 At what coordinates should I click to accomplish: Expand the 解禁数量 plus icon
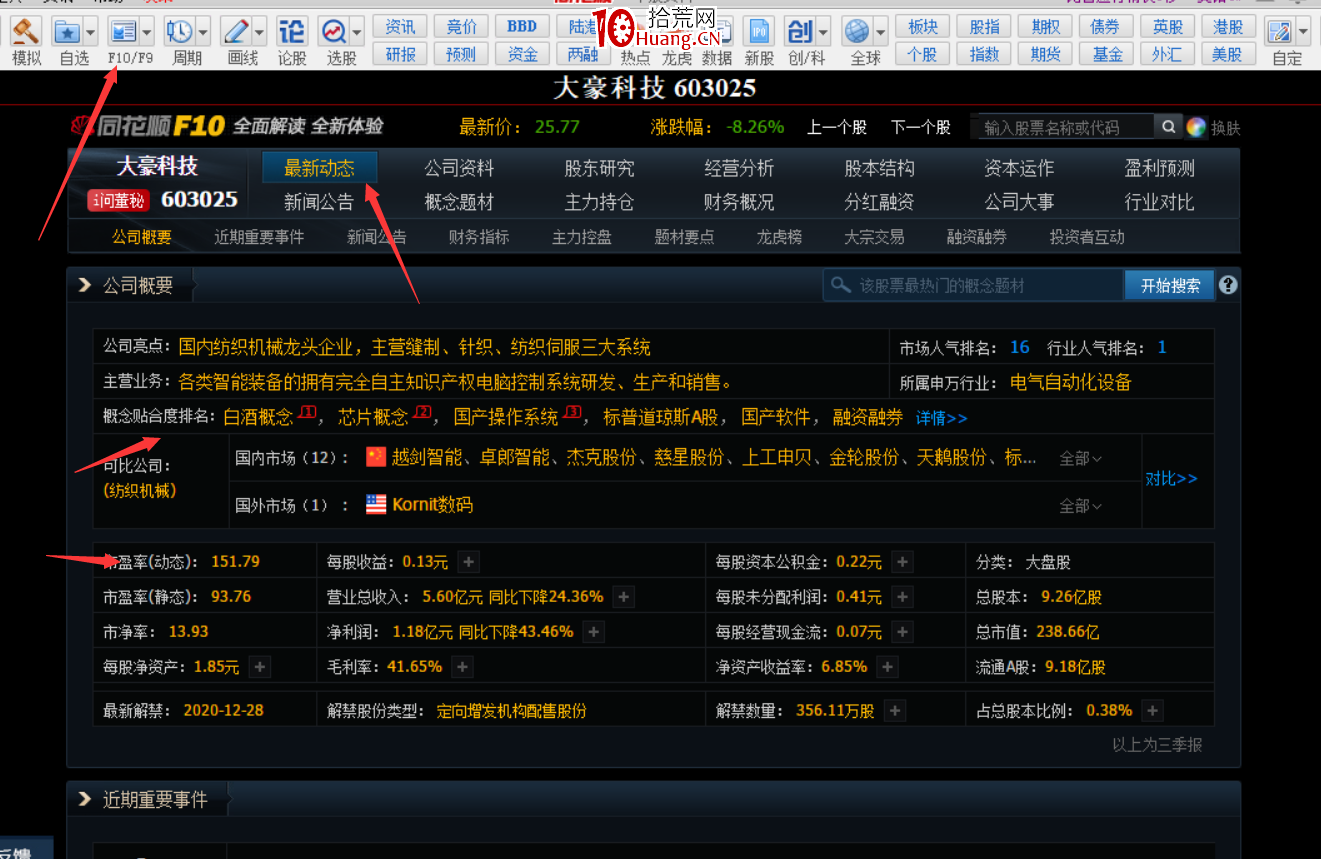click(894, 711)
